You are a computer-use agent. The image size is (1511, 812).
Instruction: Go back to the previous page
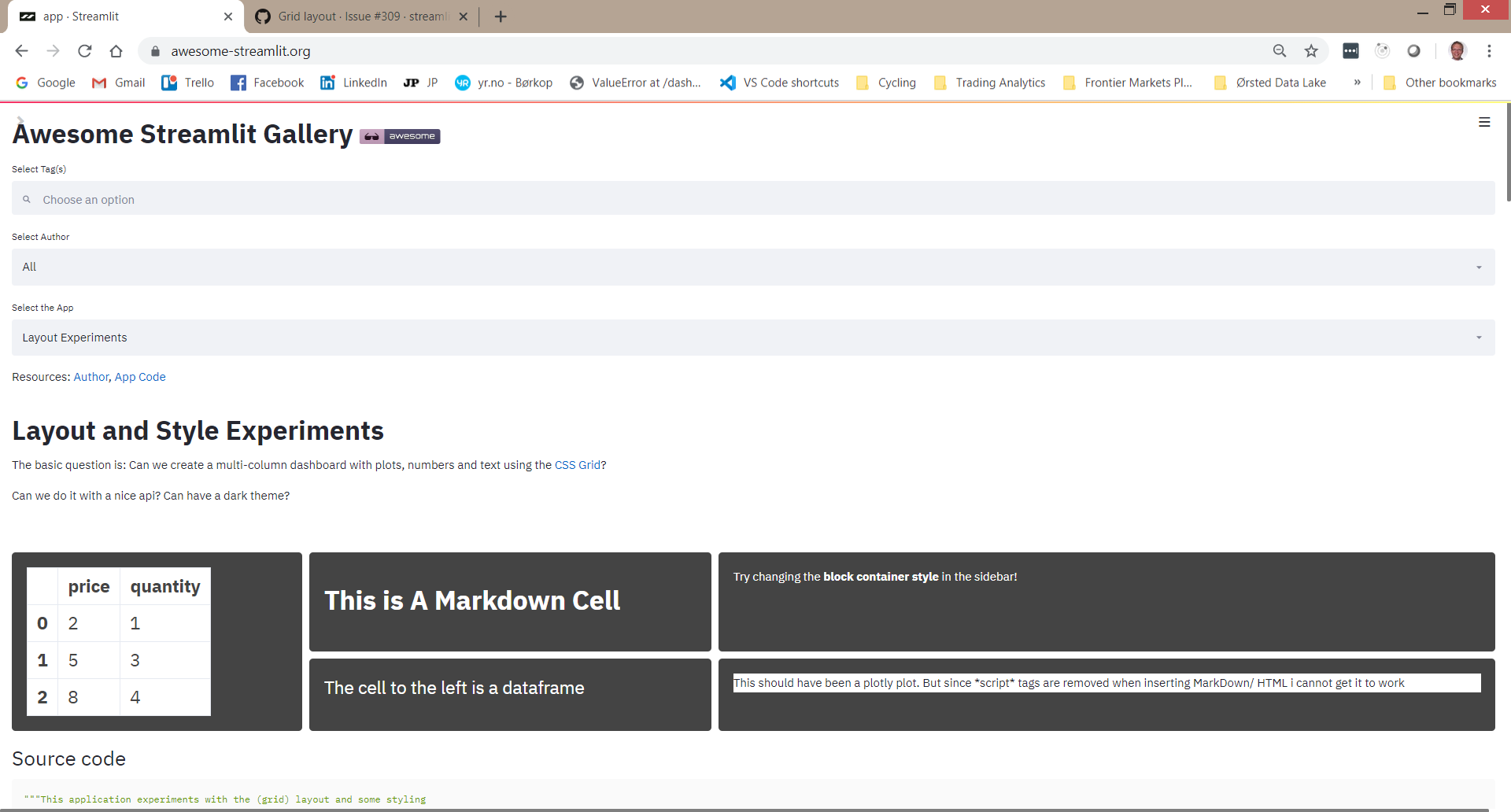[x=20, y=50]
